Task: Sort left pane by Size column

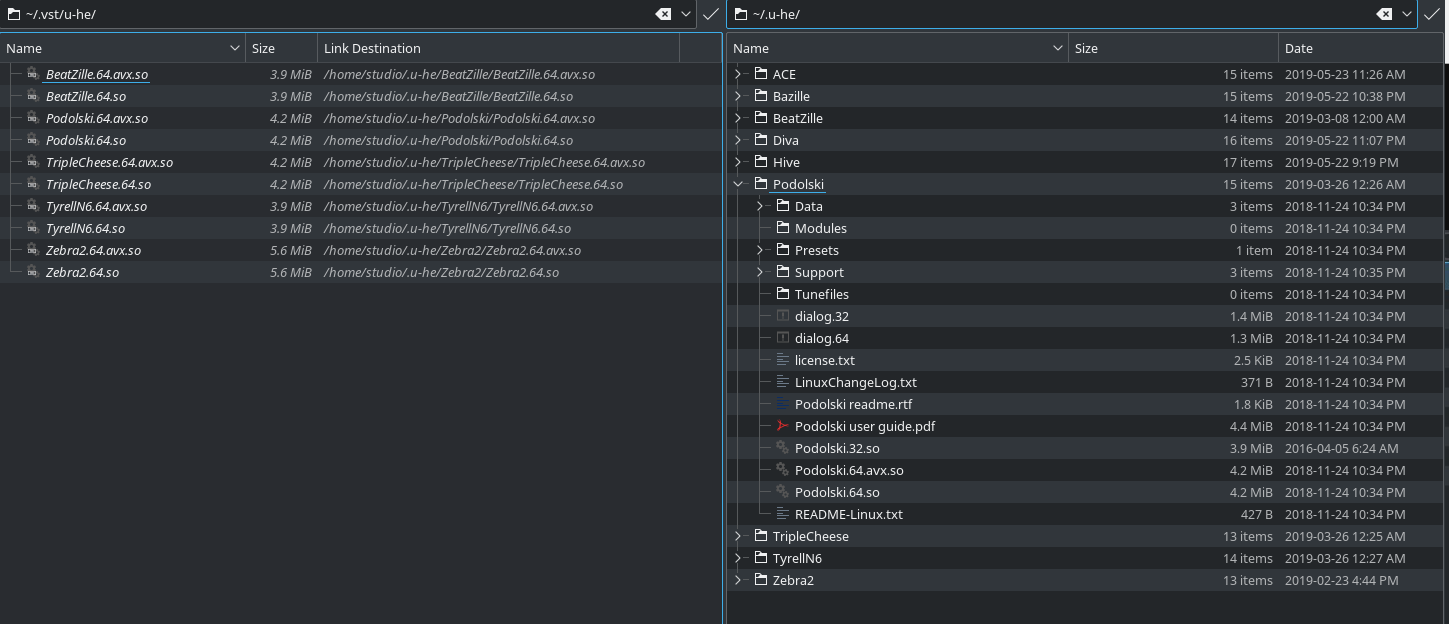Action: pos(281,48)
